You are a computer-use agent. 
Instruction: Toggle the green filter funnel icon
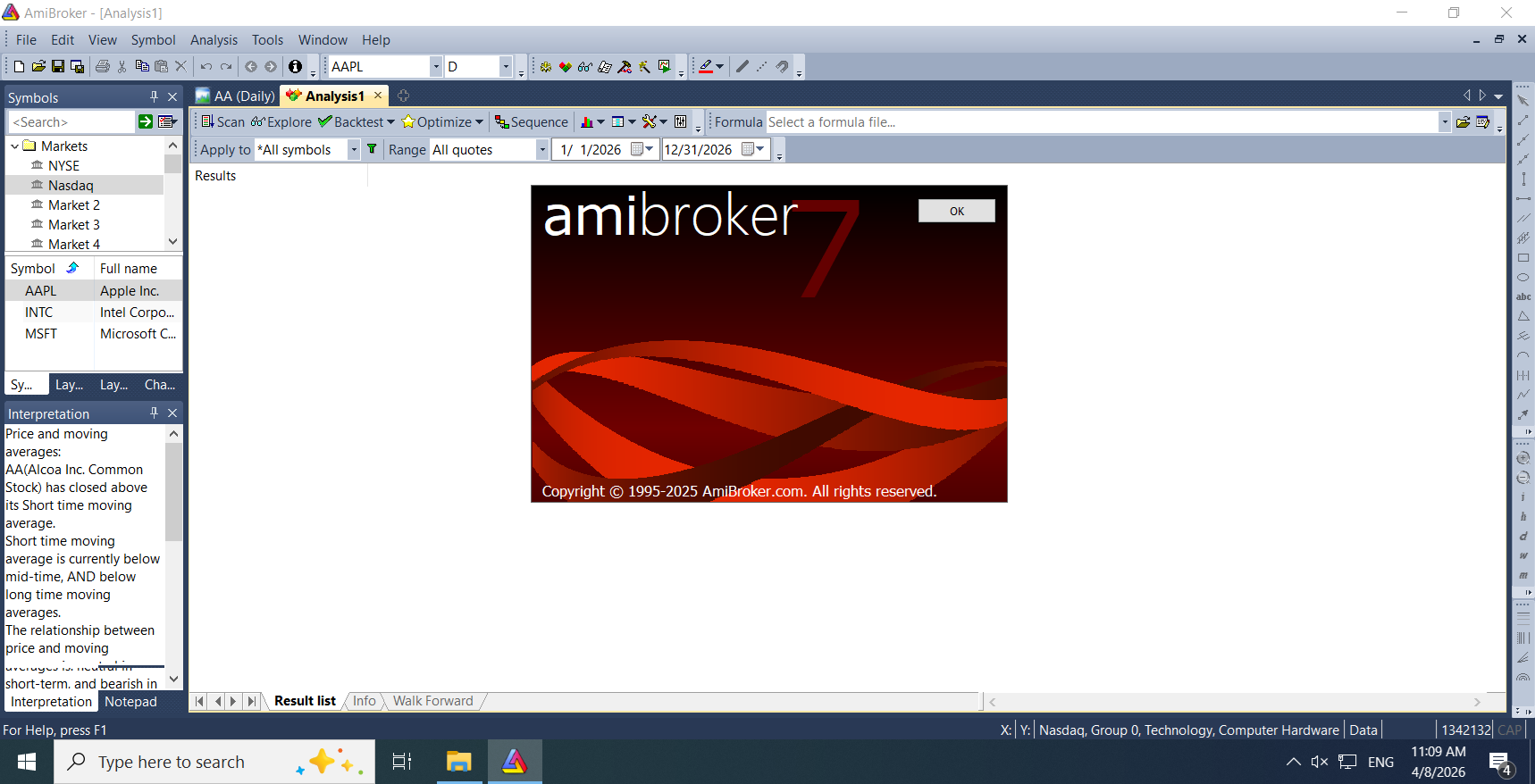[x=372, y=149]
